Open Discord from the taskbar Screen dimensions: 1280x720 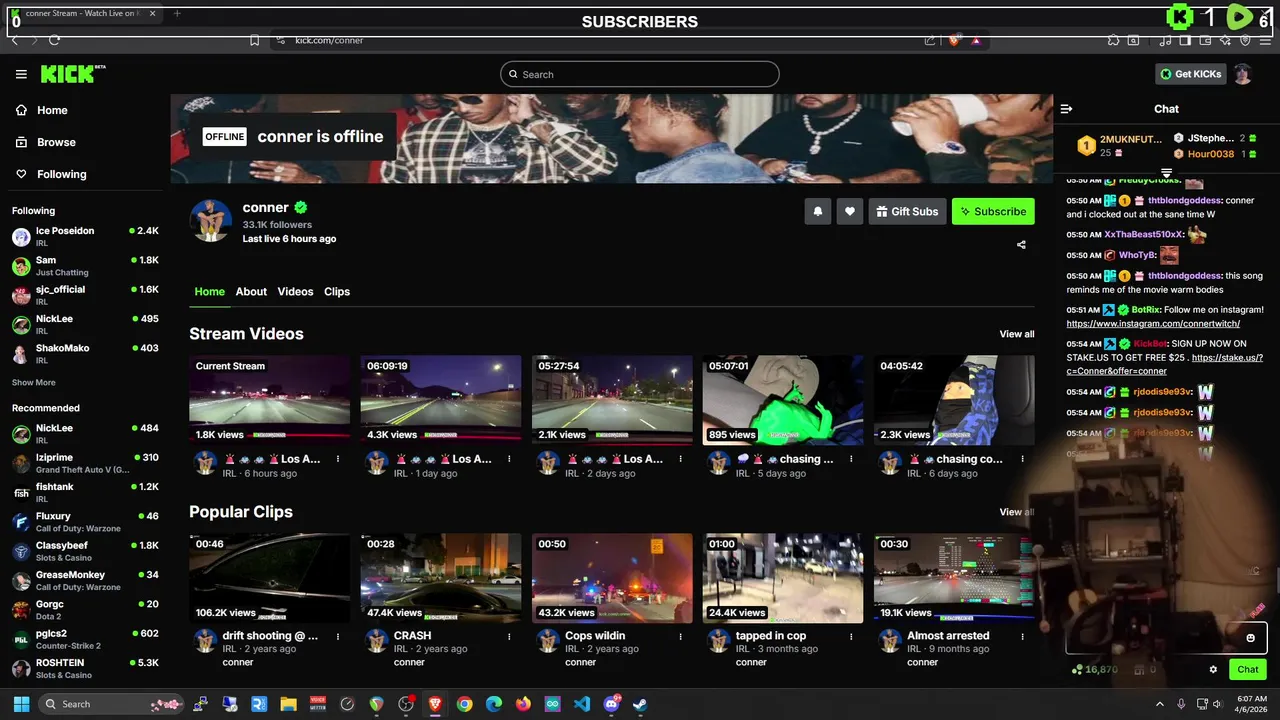pyautogui.click(x=611, y=704)
